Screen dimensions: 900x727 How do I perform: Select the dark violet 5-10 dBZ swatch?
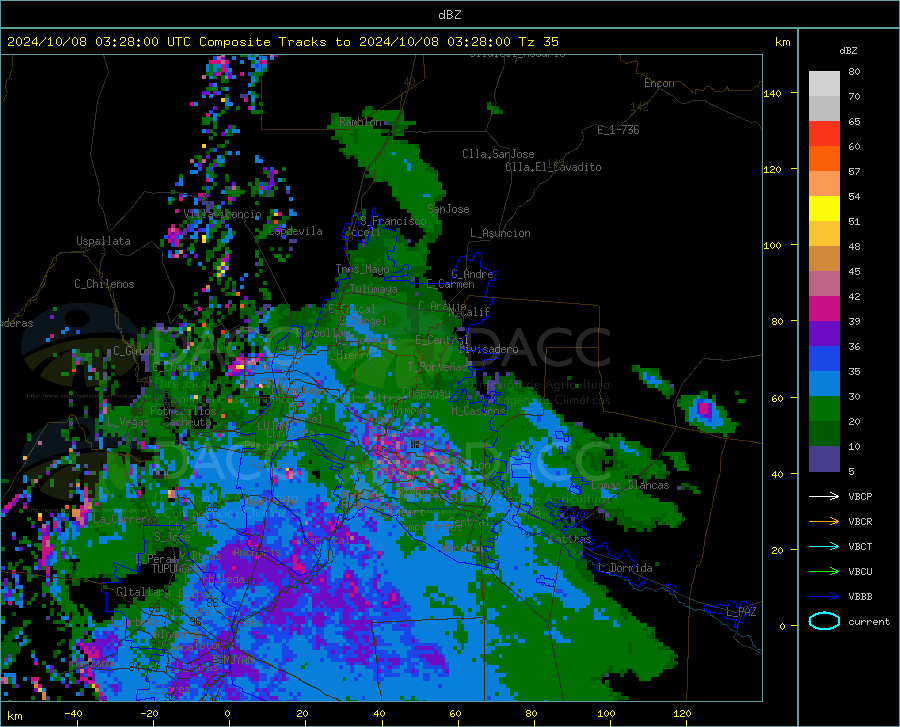point(824,458)
